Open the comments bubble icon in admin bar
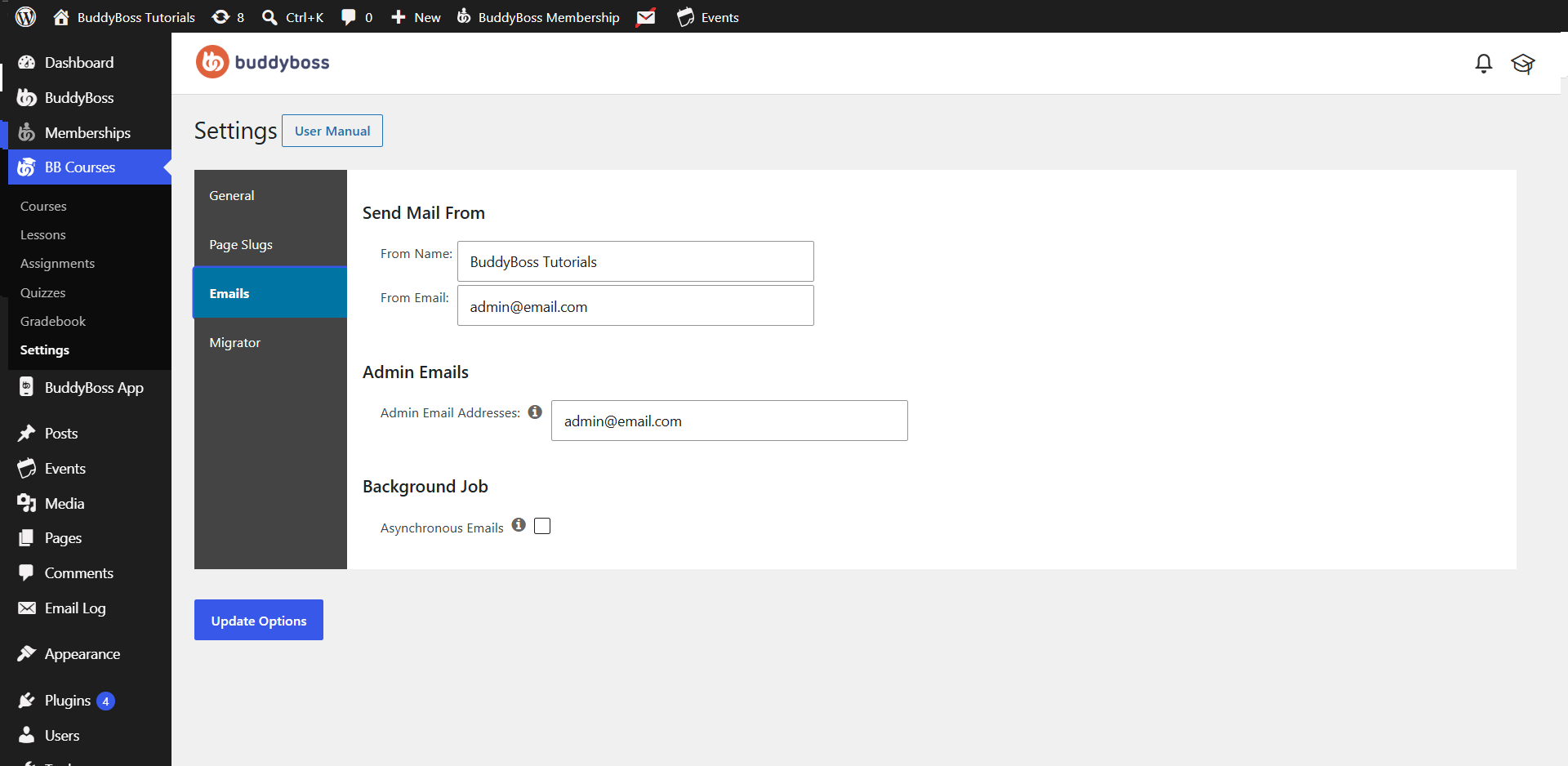The image size is (1568, 766). tap(357, 17)
